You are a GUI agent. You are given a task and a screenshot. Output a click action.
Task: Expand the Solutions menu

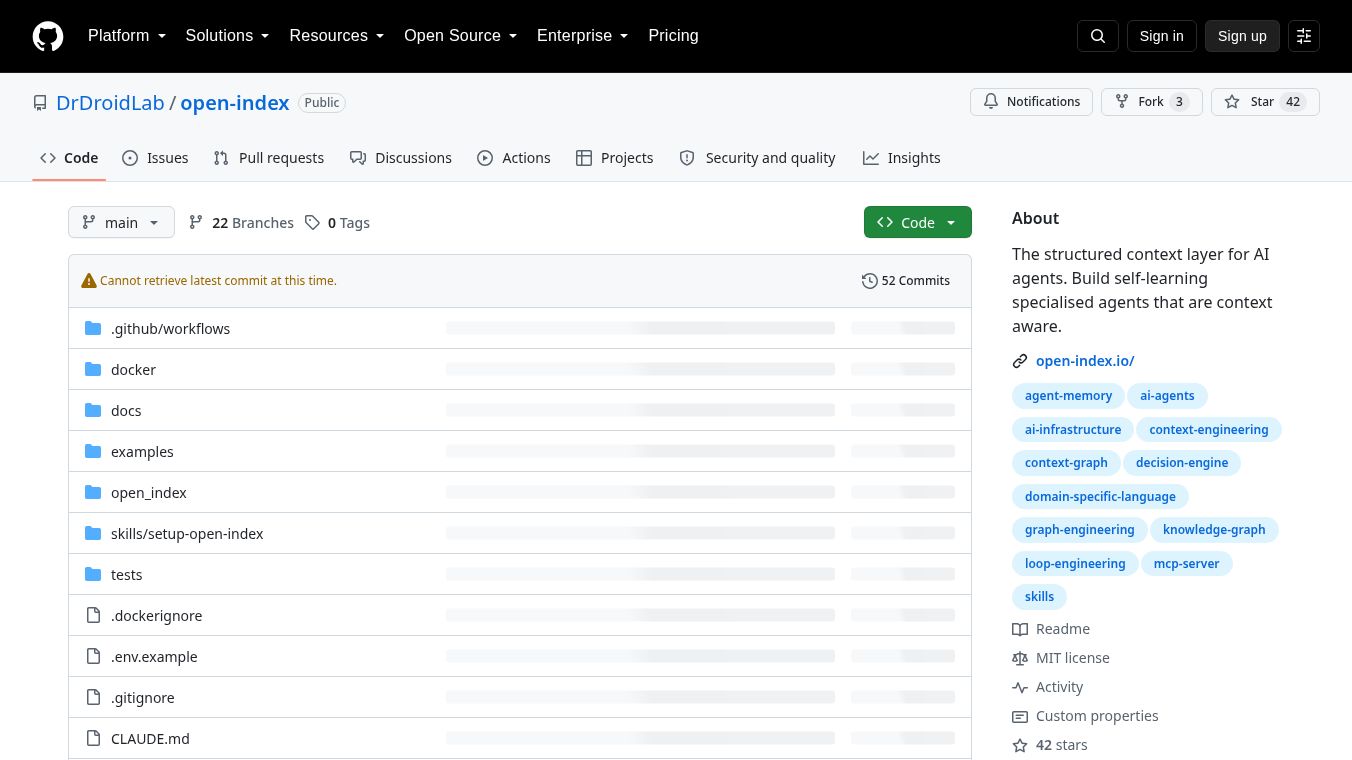click(x=228, y=36)
